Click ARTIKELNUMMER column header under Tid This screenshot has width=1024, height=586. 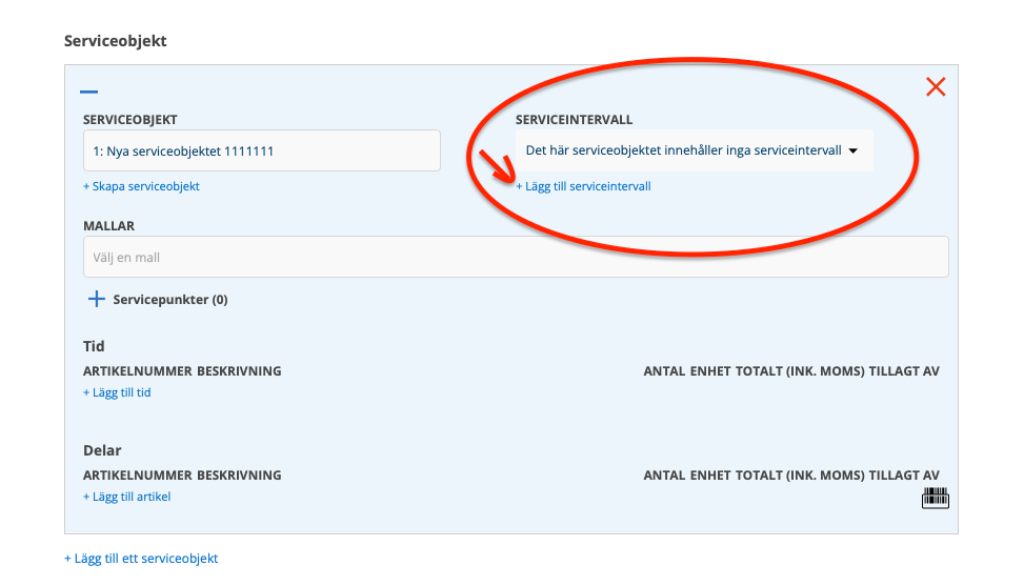coord(137,371)
